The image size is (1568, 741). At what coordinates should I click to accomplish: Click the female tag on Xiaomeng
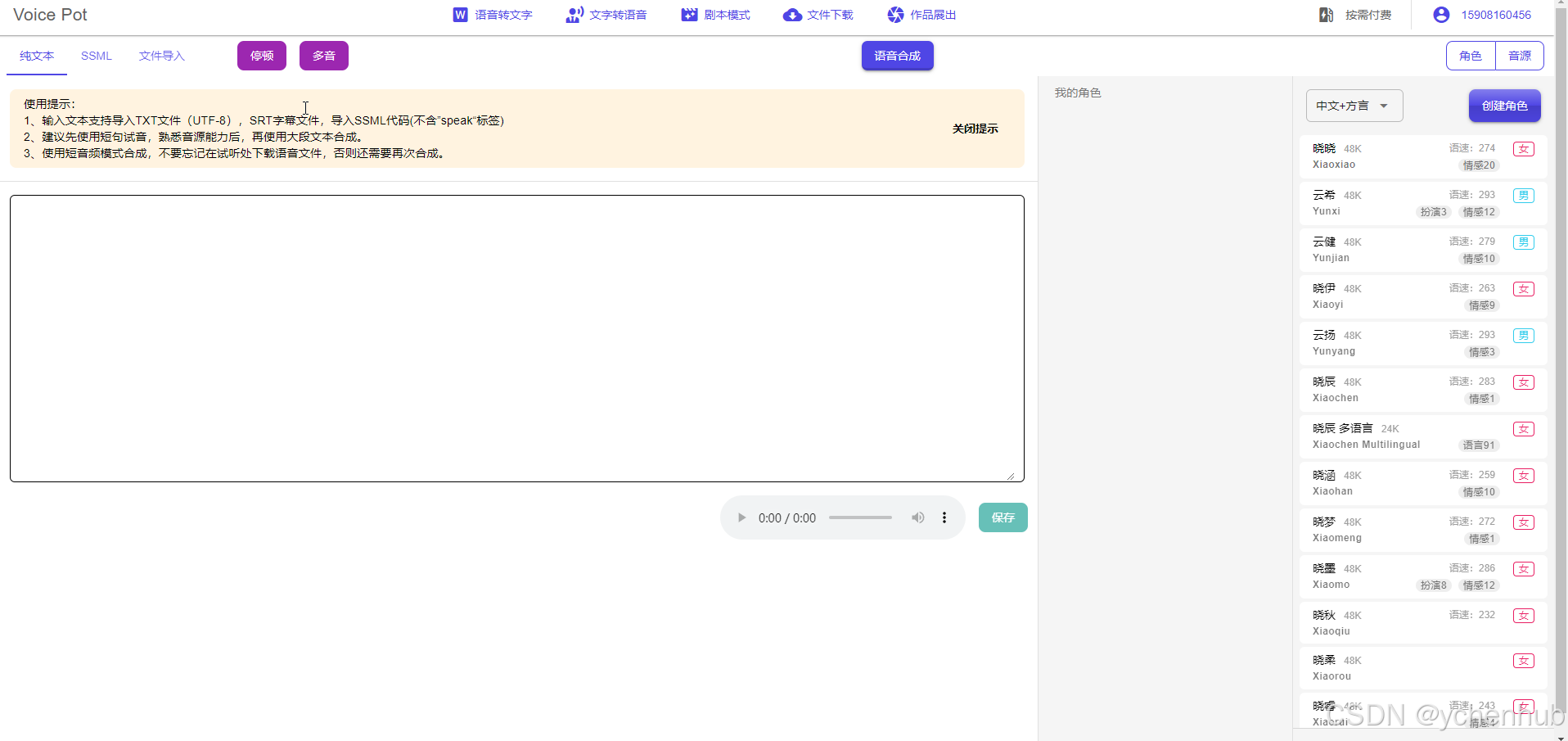point(1524,522)
